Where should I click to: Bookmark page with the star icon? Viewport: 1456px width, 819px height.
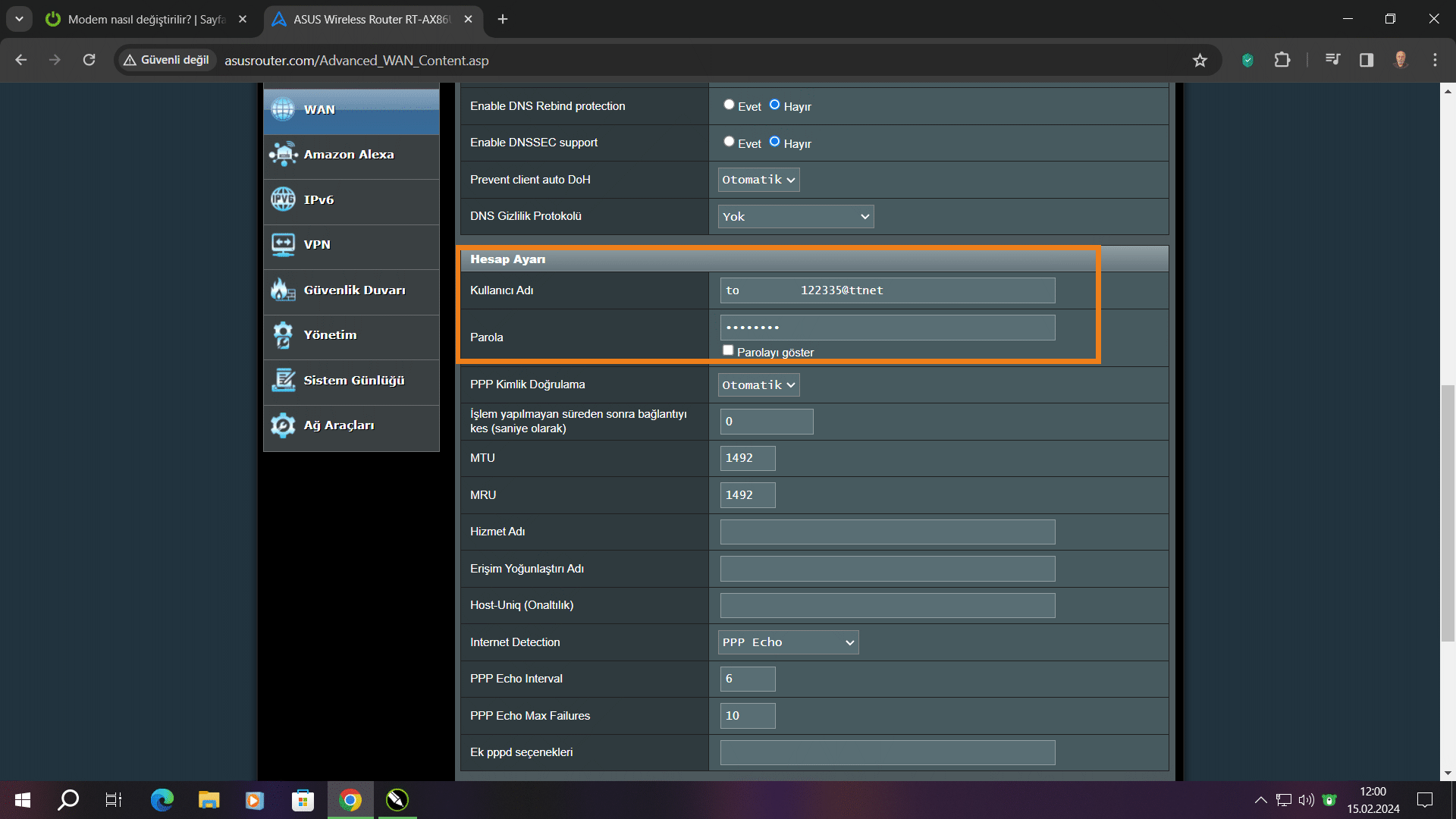click(1200, 60)
